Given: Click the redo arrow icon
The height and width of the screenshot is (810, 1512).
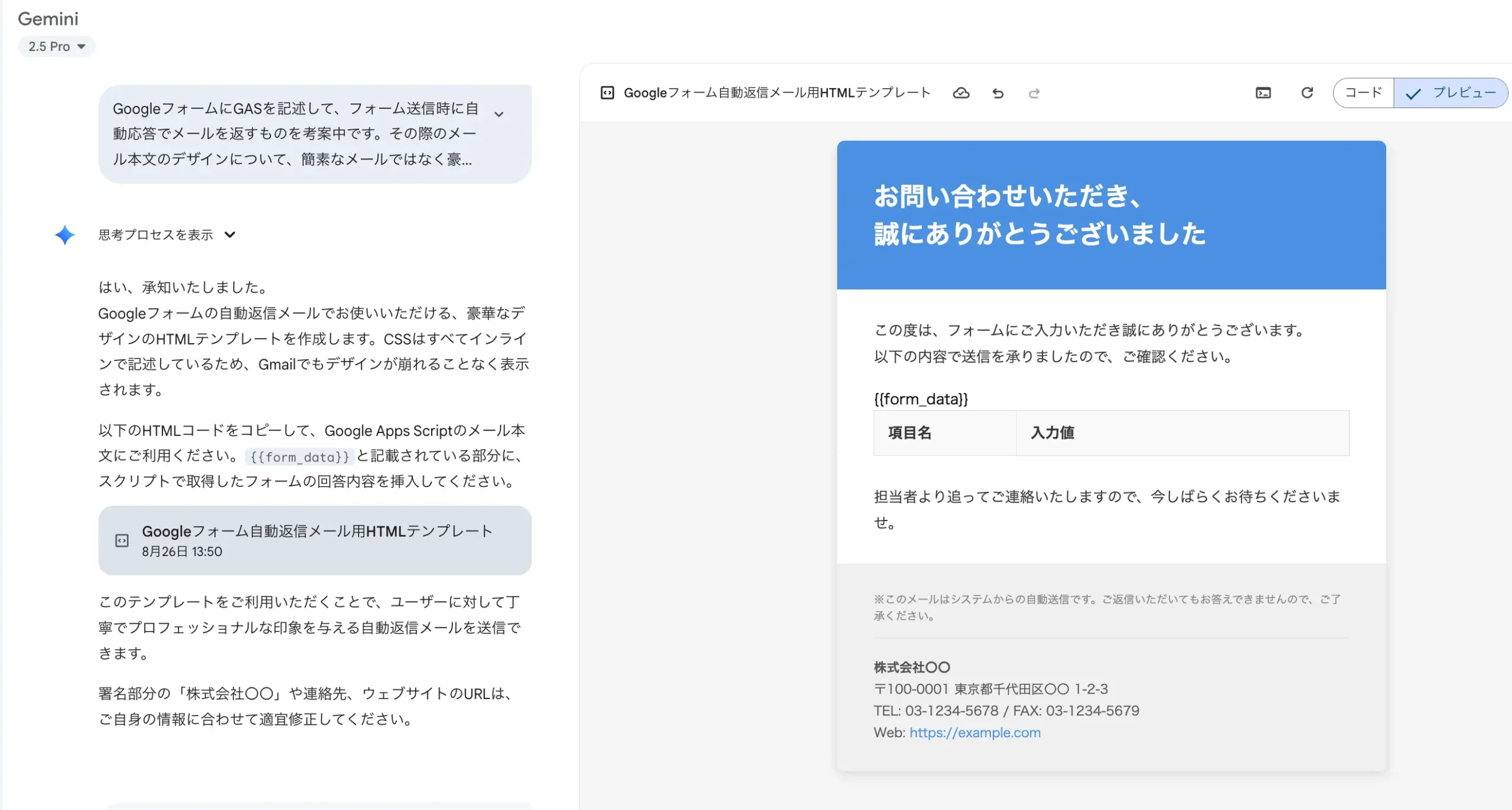Looking at the screenshot, I should (1034, 93).
